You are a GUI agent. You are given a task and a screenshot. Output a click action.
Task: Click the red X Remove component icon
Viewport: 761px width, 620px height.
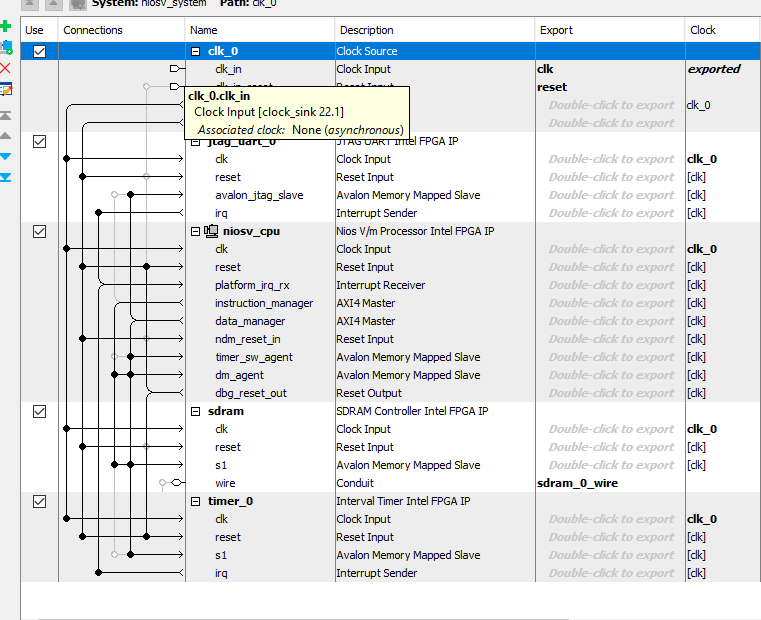(x=6, y=68)
